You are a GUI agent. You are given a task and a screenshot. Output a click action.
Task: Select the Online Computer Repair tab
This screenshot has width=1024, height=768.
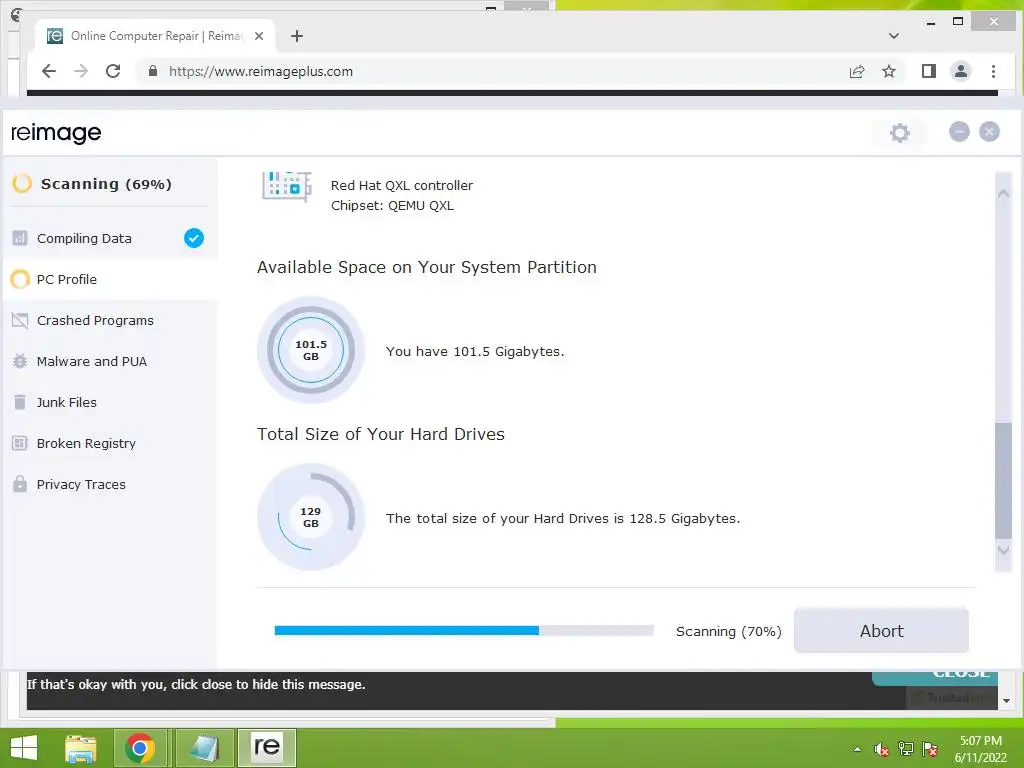pos(155,36)
